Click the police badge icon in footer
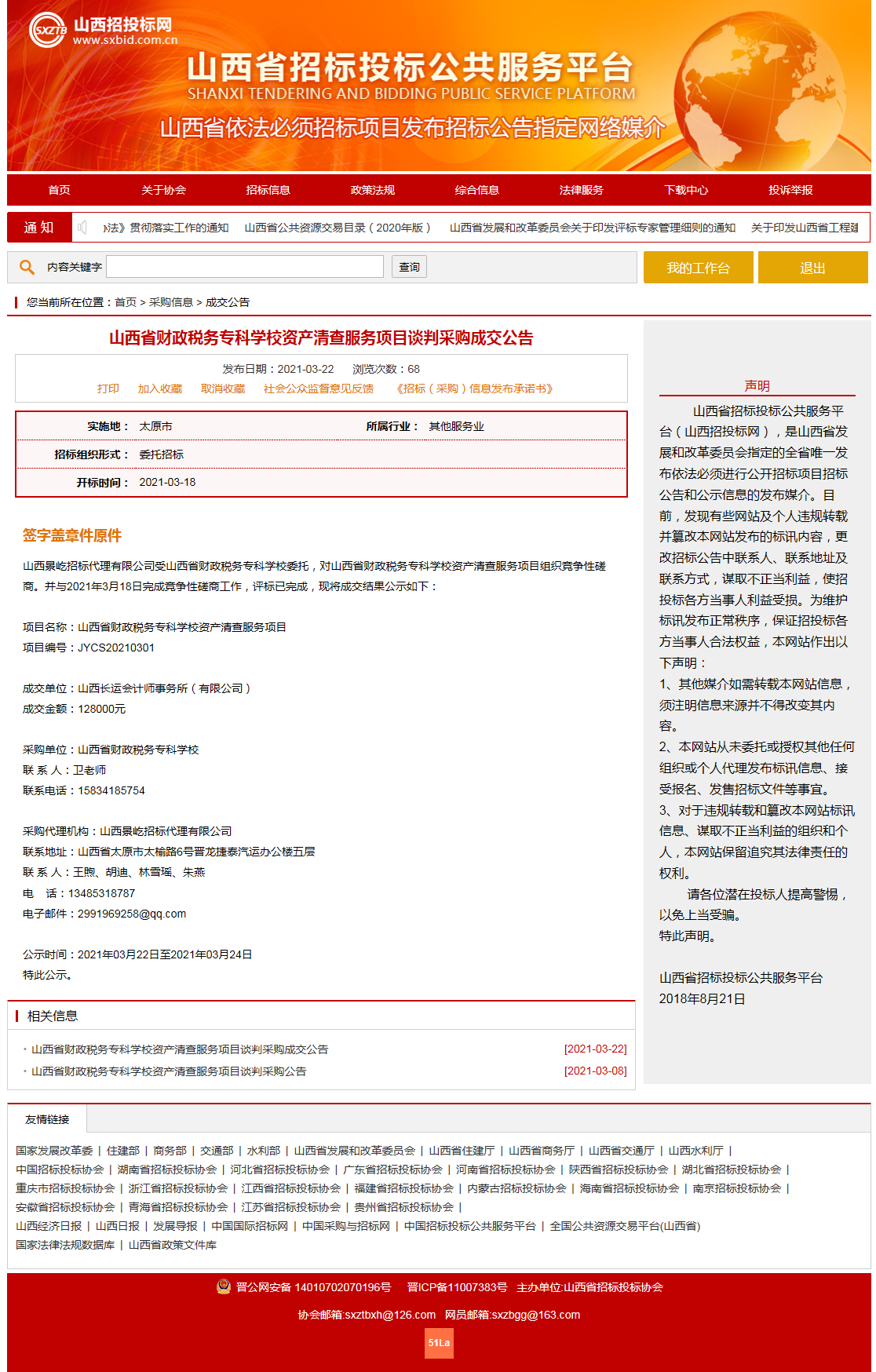The height and width of the screenshot is (1372, 876). pos(224,1286)
